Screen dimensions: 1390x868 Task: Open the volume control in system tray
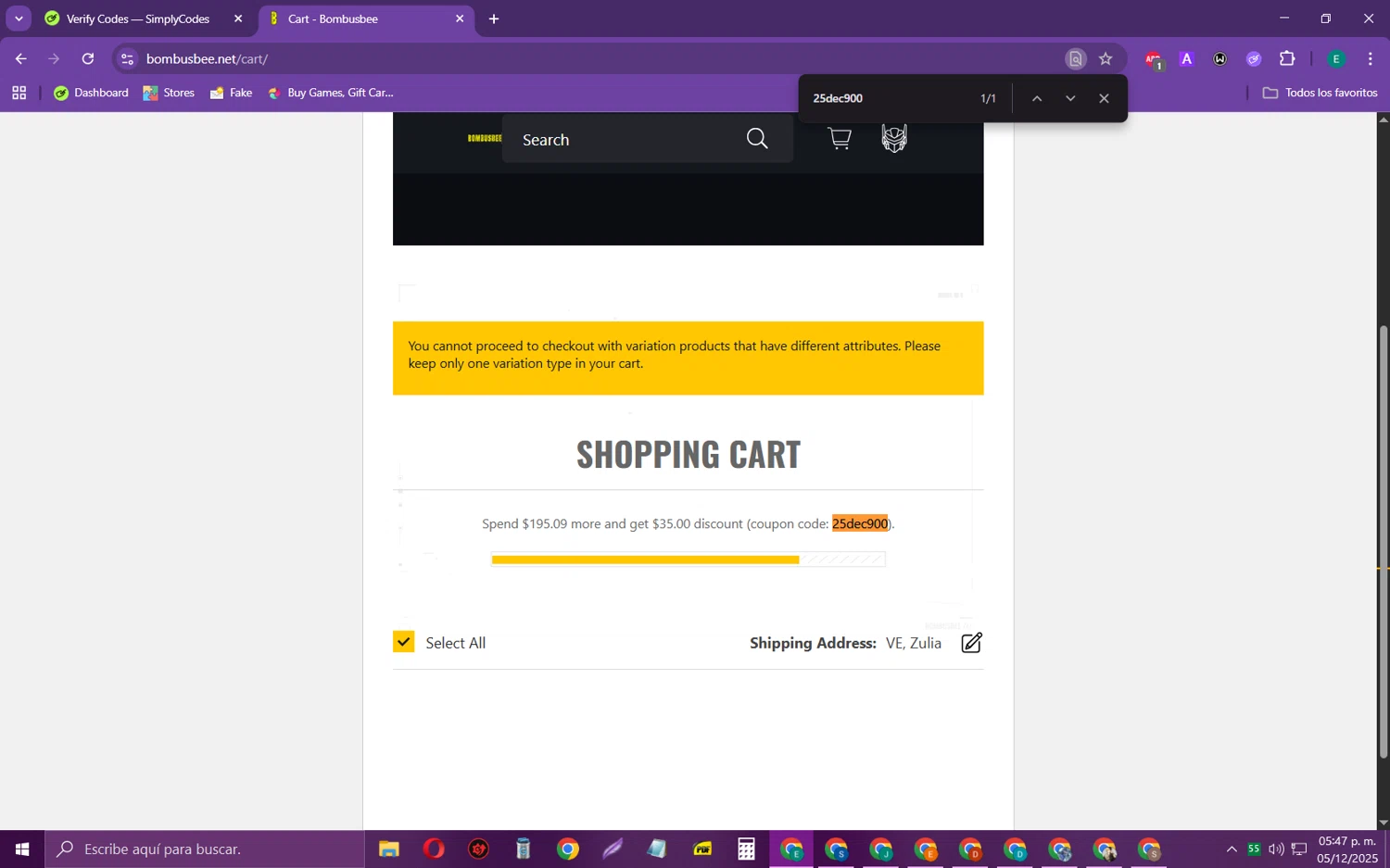[1276, 849]
